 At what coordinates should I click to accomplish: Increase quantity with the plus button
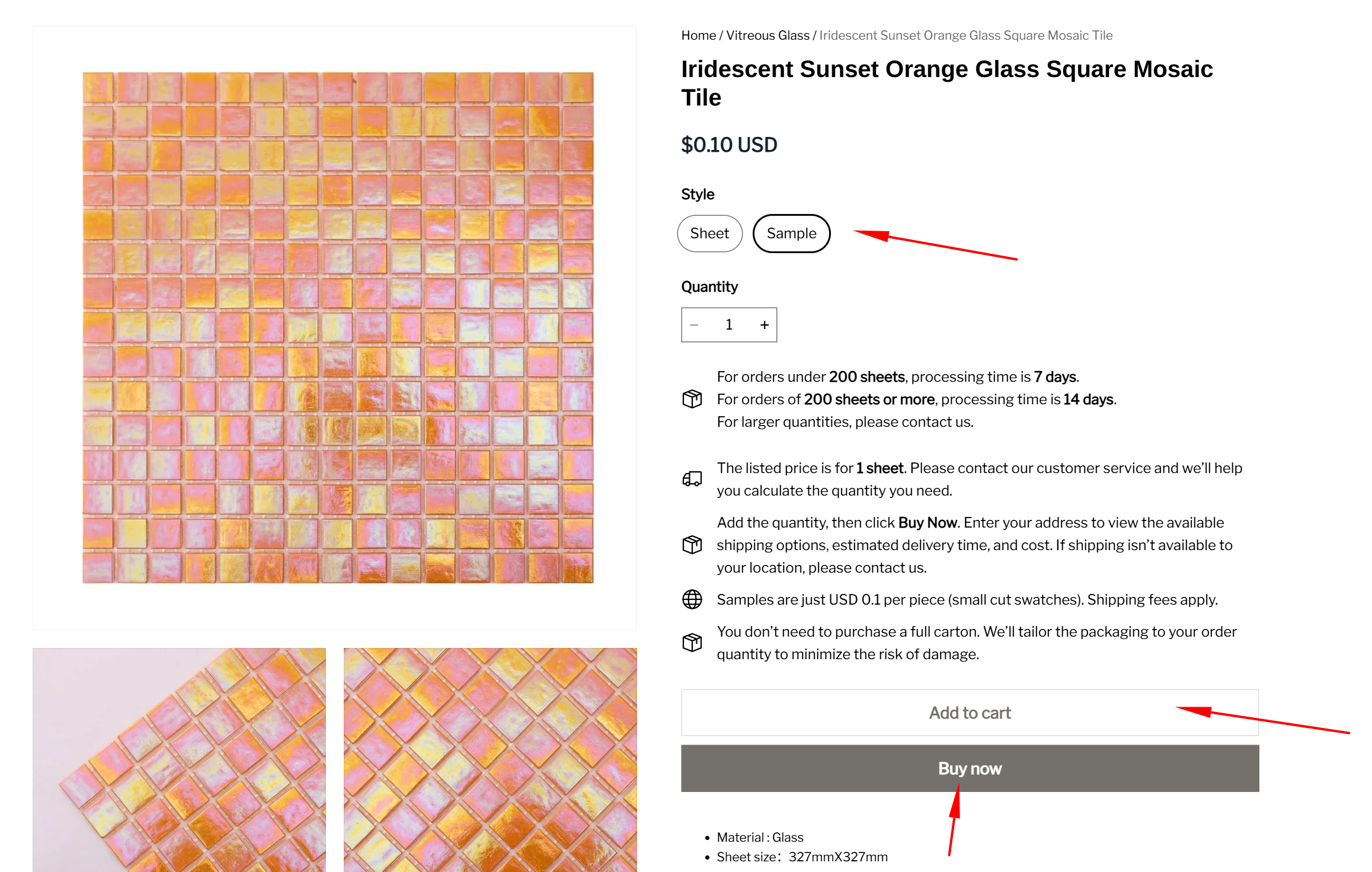(765, 325)
